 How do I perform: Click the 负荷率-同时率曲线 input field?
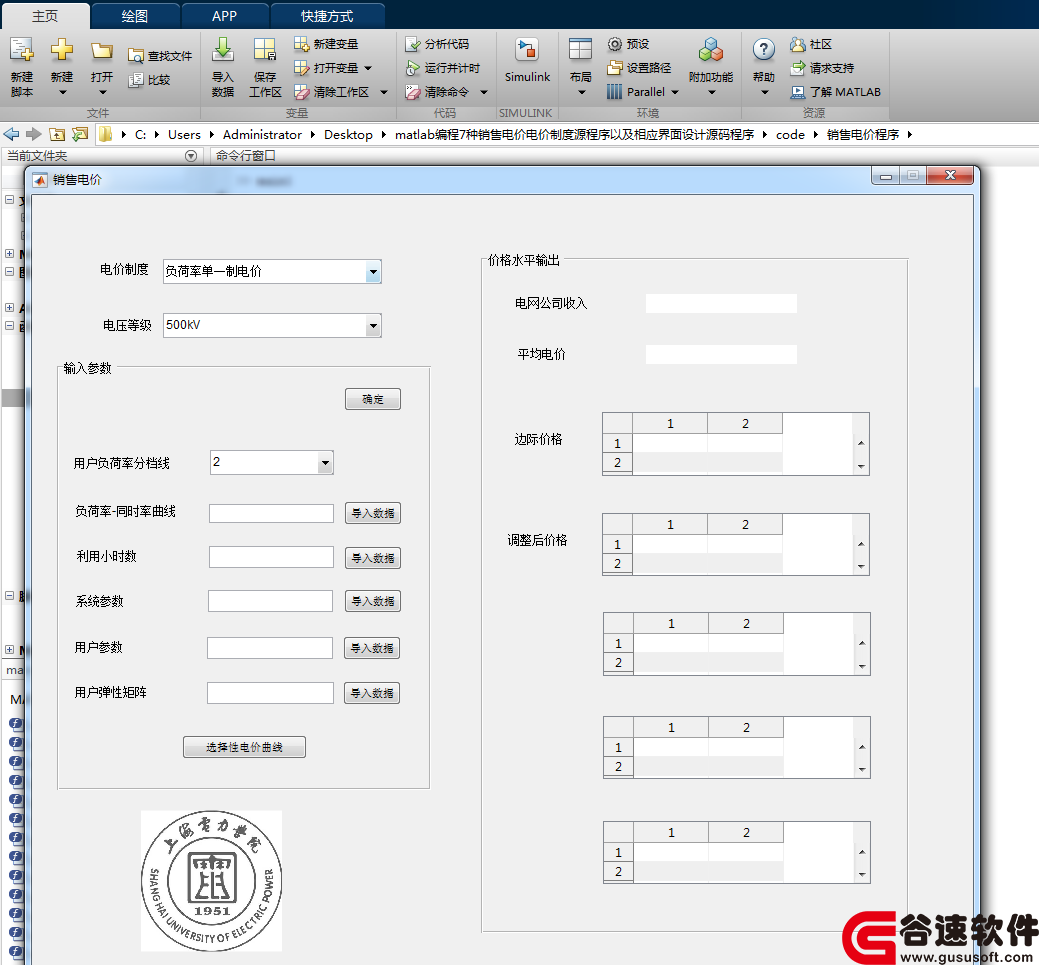coord(272,514)
